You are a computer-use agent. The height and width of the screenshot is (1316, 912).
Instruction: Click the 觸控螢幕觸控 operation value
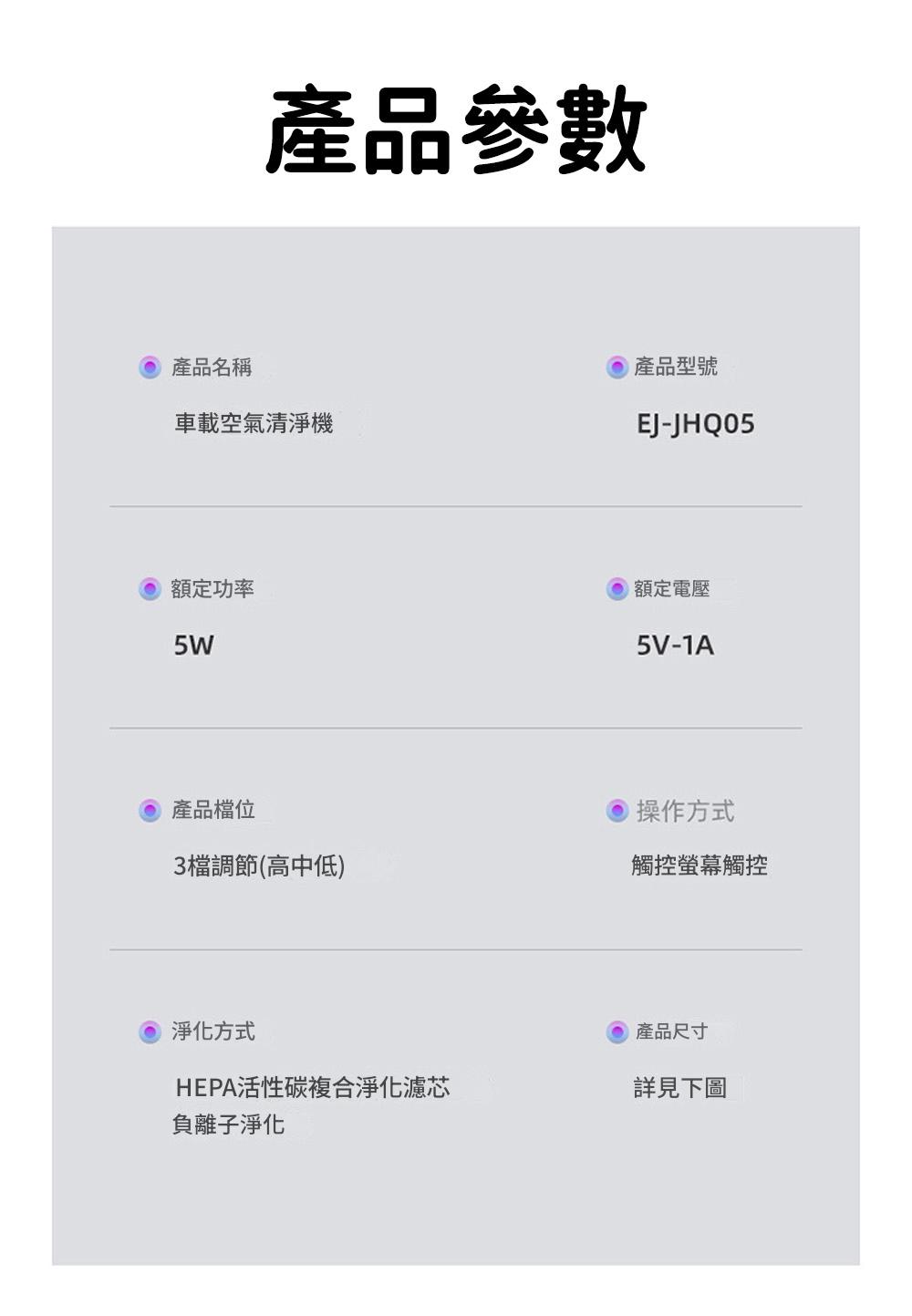(x=700, y=865)
